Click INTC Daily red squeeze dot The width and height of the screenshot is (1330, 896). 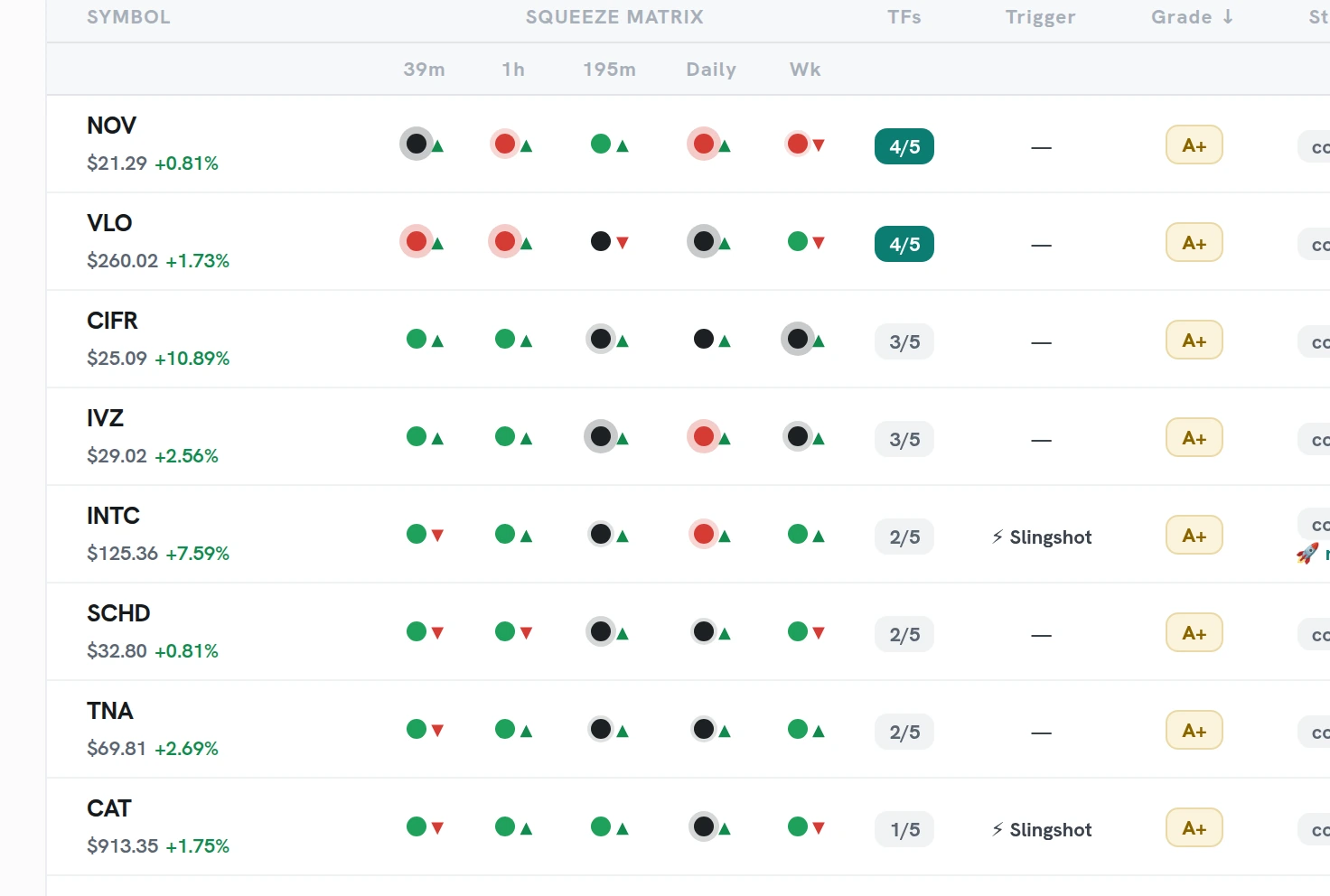(704, 534)
